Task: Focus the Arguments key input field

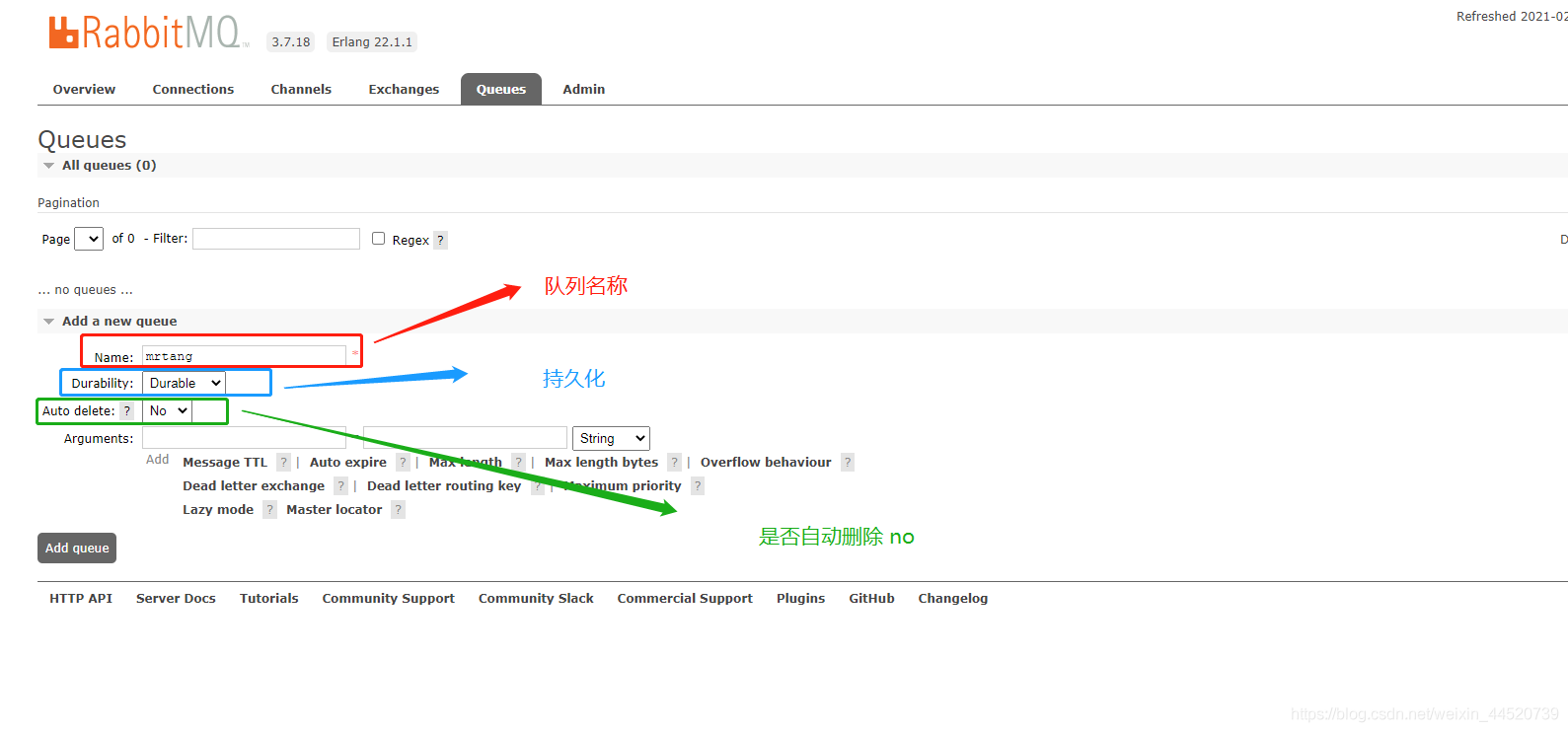Action: (245, 437)
